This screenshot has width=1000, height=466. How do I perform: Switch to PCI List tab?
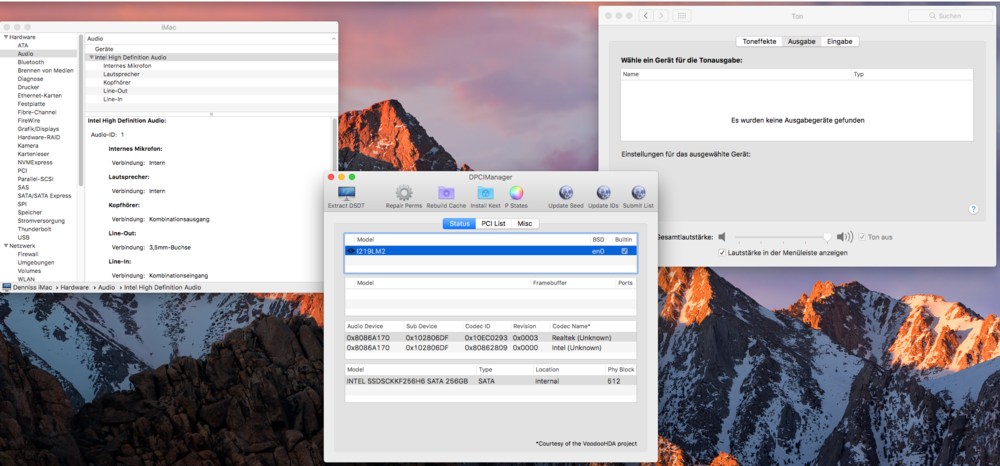coord(494,224)
